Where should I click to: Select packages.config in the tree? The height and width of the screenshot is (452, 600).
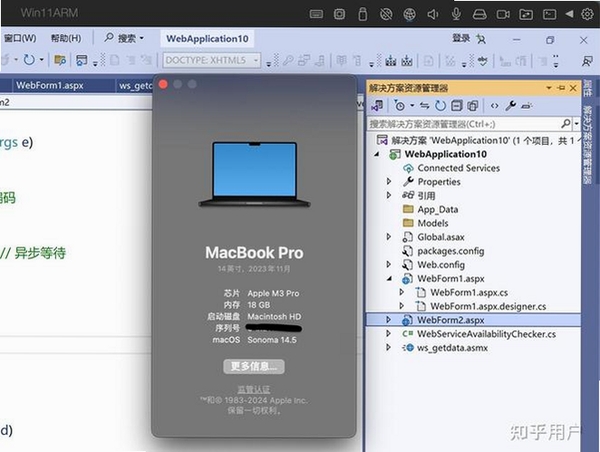coord(451,251)
